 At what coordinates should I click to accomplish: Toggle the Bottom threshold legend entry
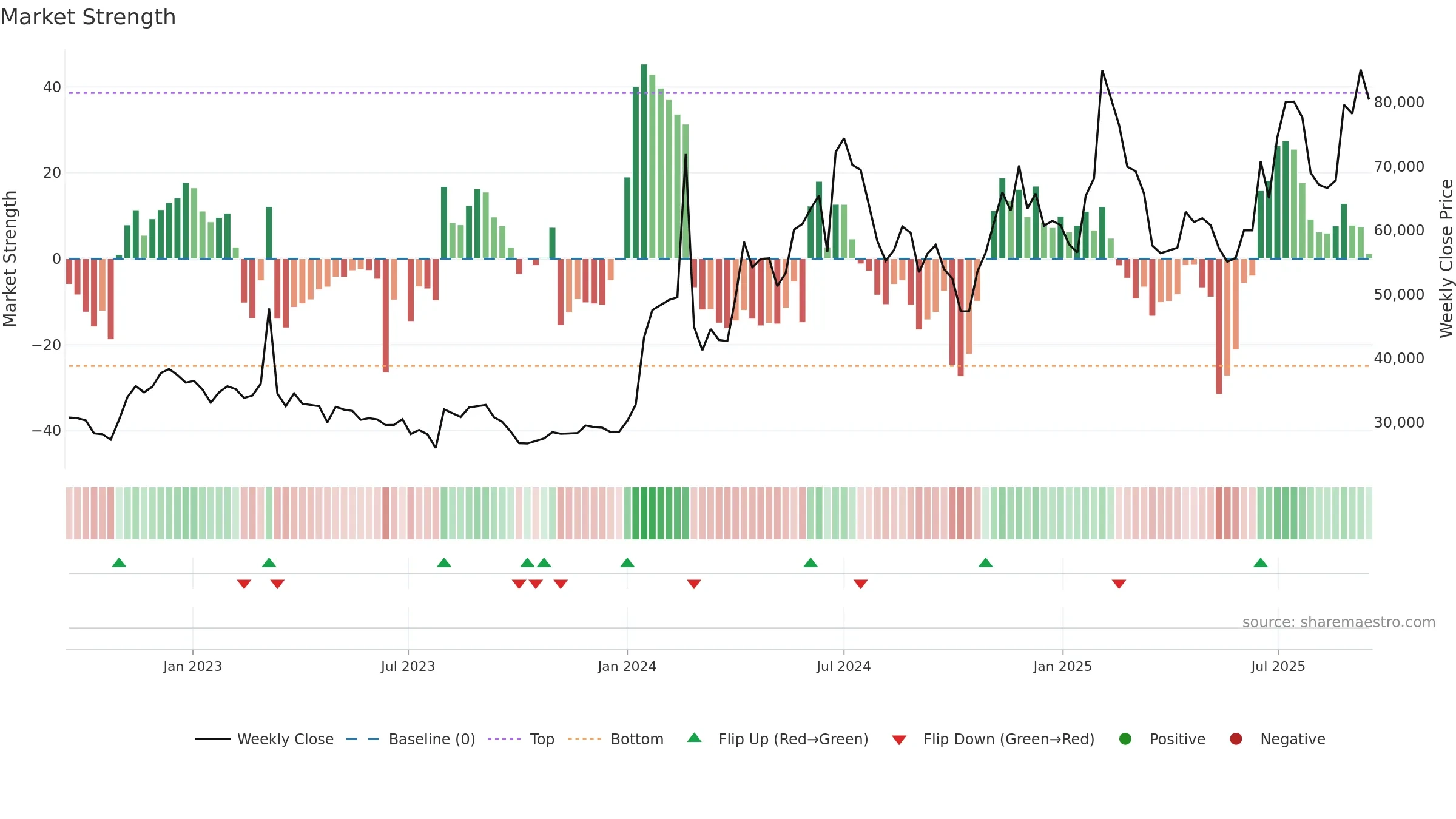point(616,739)
